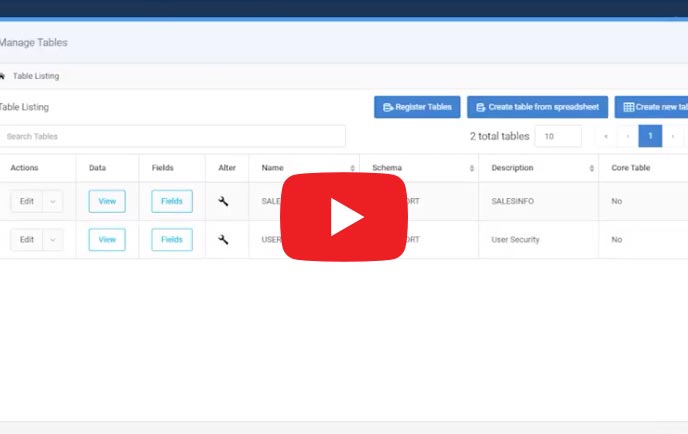Select page 1 in pagination
688x434 pixels.
pos(650,136)
